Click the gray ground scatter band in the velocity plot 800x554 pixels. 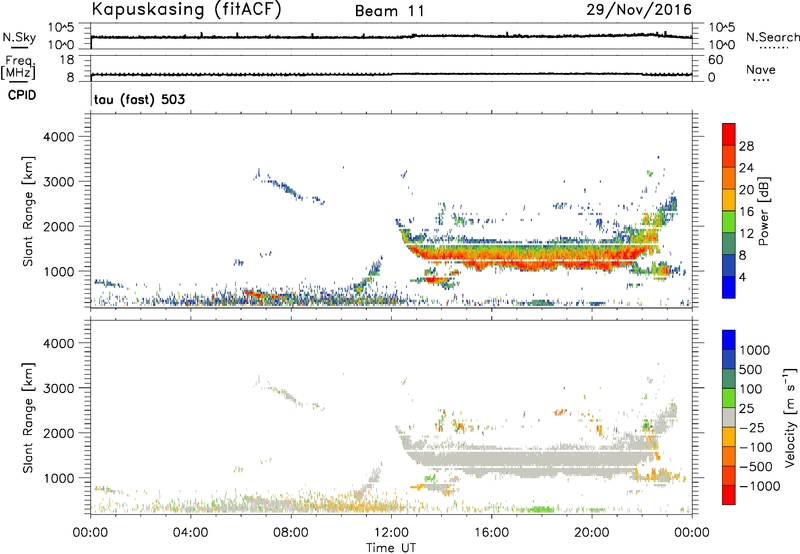531,459
